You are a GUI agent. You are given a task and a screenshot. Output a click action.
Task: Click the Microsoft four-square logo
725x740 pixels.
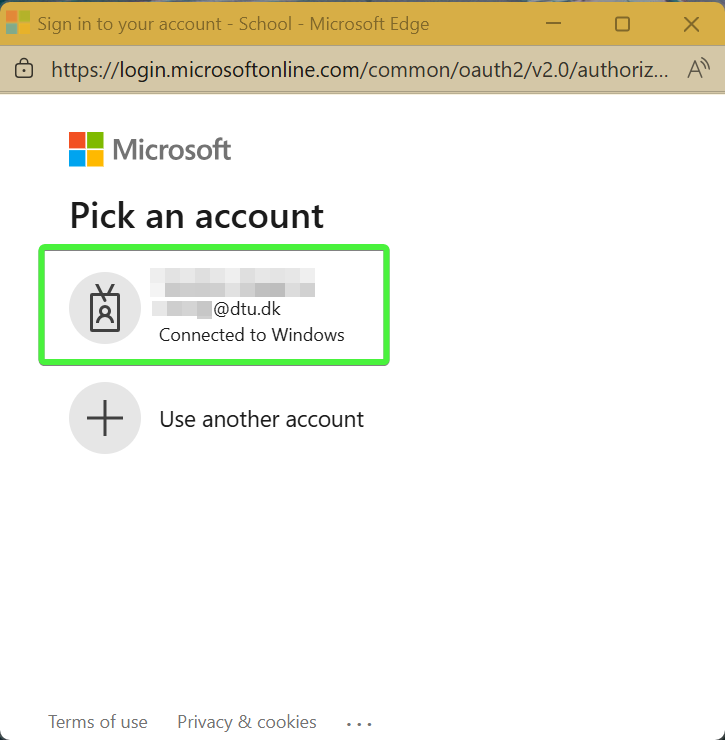click(x=86, y=149)
